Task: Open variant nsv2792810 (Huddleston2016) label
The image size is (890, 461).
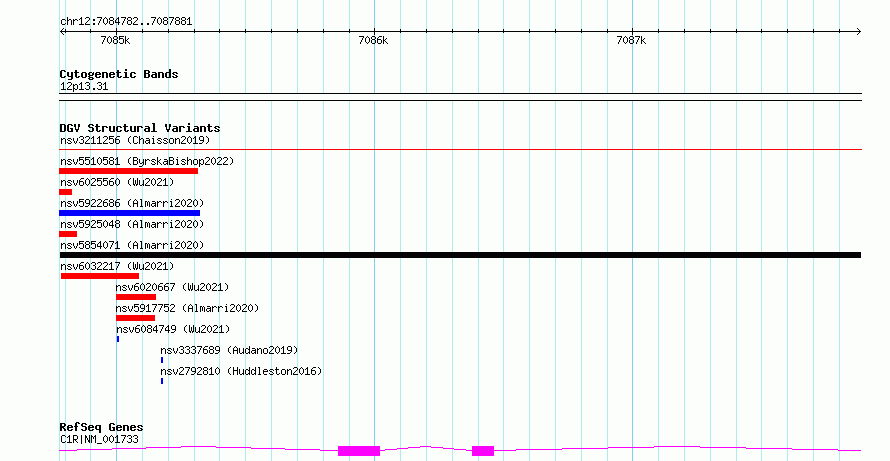Action: pyautogui.click(x=241, y=371)
